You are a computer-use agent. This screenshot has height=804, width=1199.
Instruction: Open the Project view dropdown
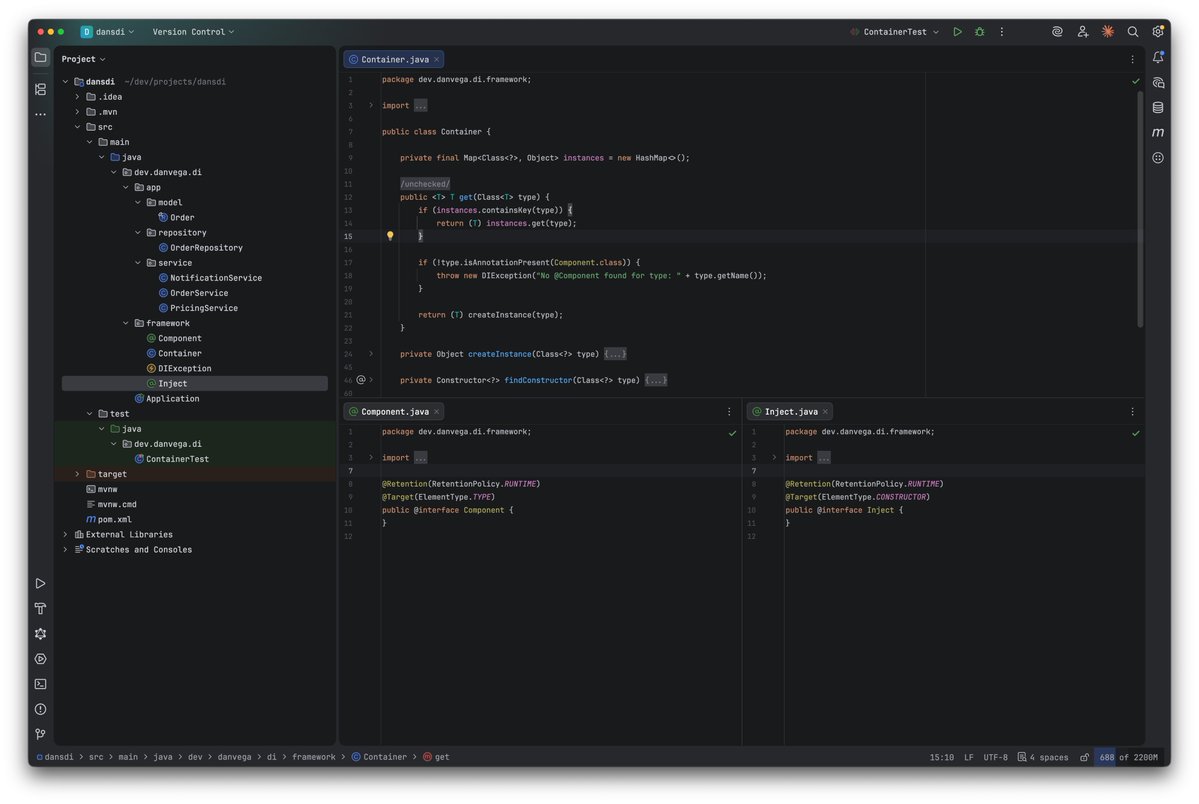[83, 59]
